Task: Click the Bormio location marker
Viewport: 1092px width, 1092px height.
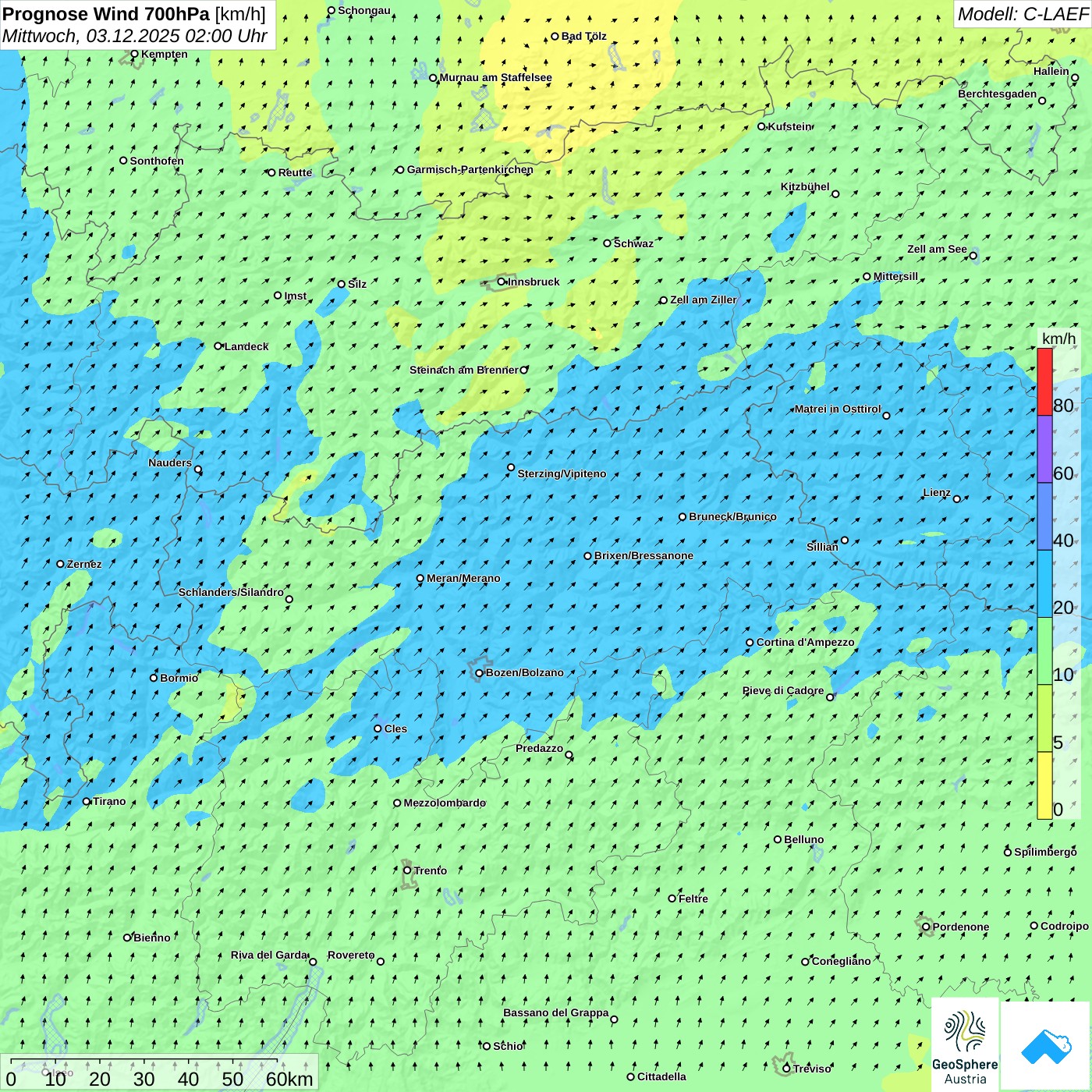Action: (154, 678)
